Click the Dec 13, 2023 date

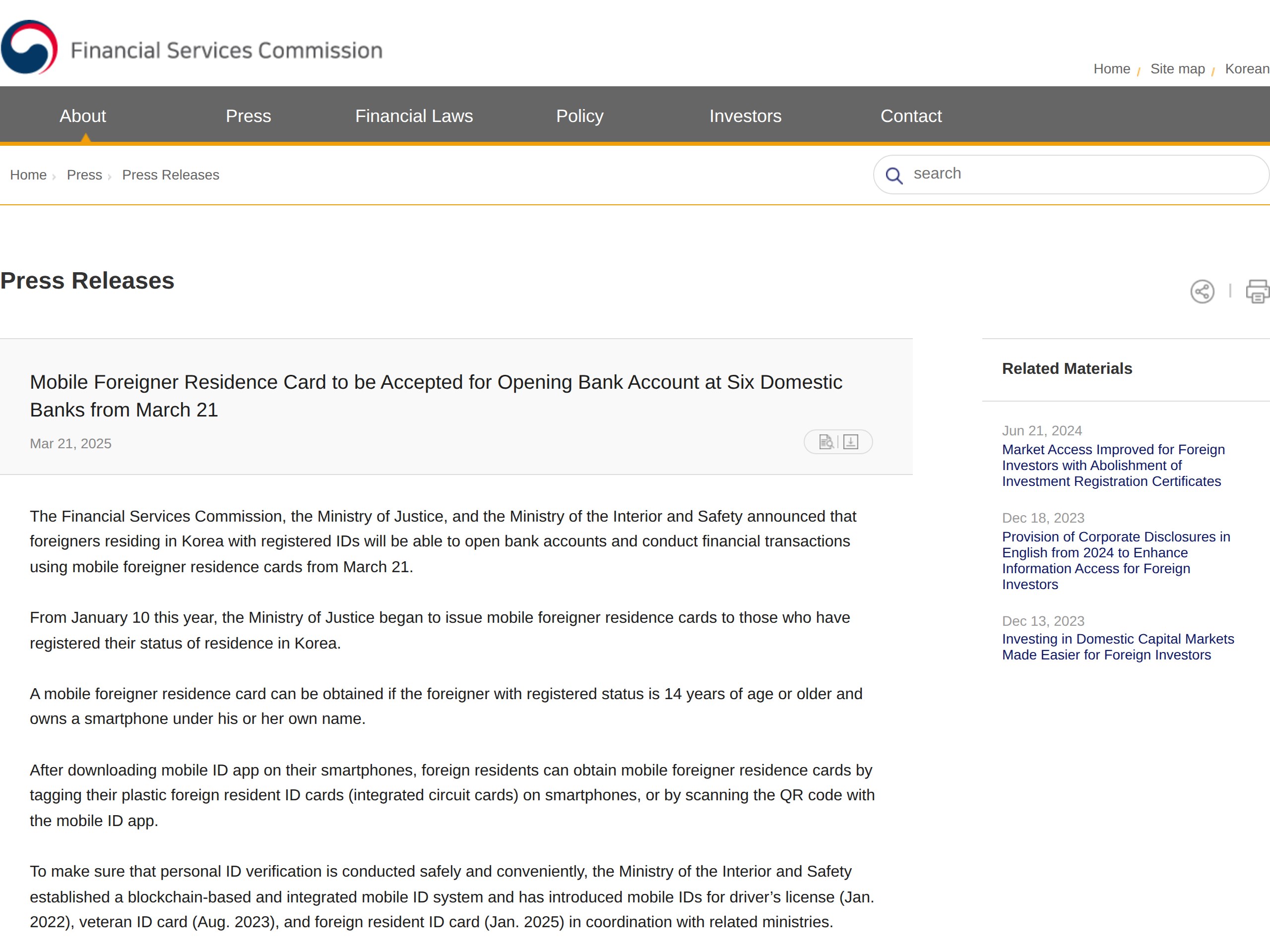[1043, 621]
